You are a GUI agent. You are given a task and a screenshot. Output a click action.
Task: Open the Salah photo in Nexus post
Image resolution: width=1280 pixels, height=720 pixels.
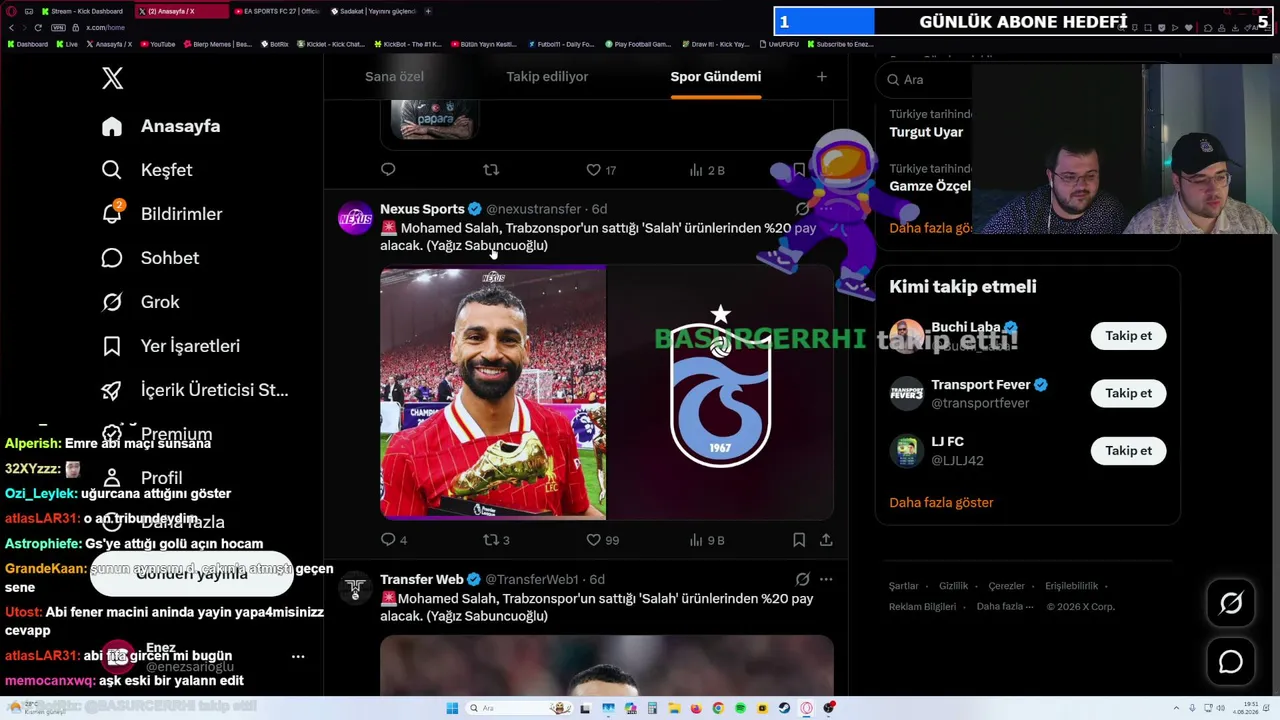(x=493, y=392)
